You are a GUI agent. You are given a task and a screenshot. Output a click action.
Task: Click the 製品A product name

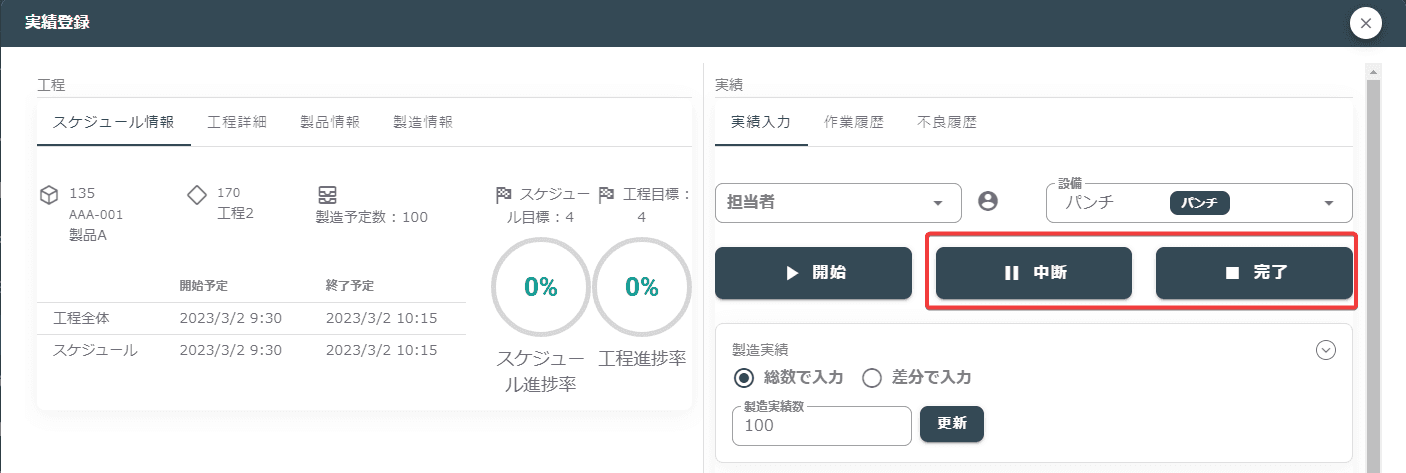pos(88,236)
